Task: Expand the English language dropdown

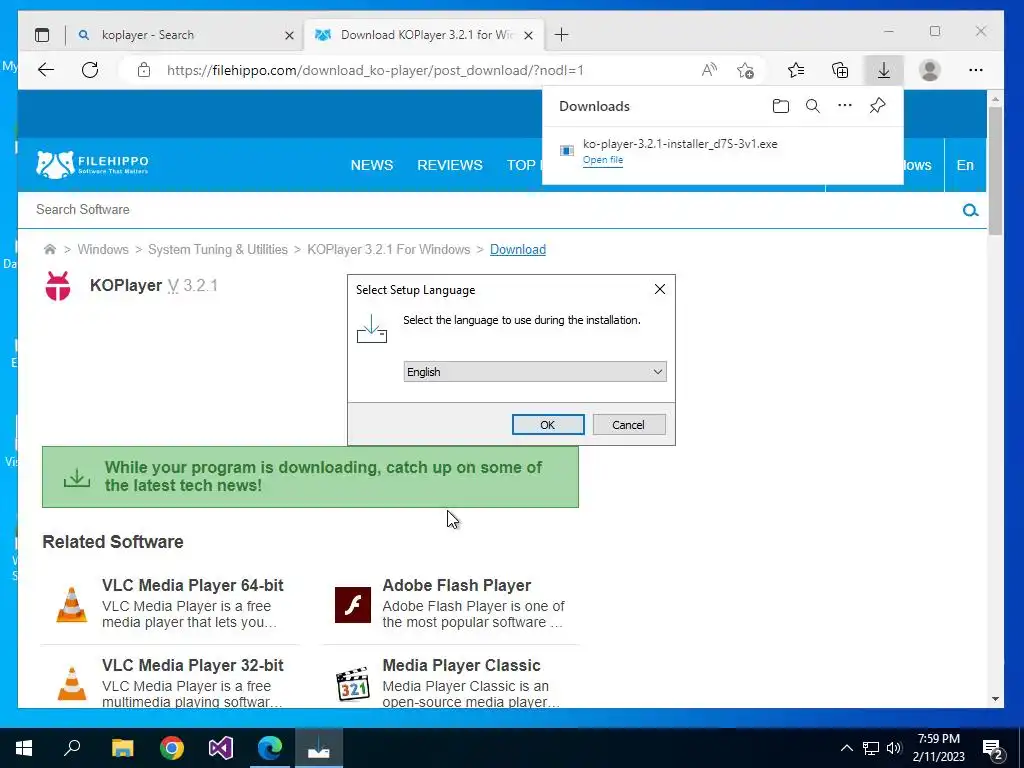Action: click(x=535, y=372)
